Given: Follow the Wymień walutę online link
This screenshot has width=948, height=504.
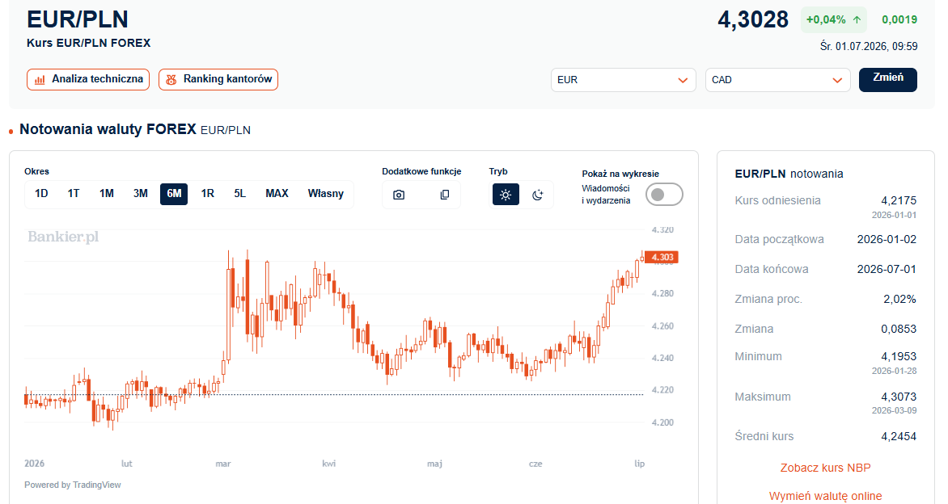Looking at the screenshot, I should tap(825, 496).
